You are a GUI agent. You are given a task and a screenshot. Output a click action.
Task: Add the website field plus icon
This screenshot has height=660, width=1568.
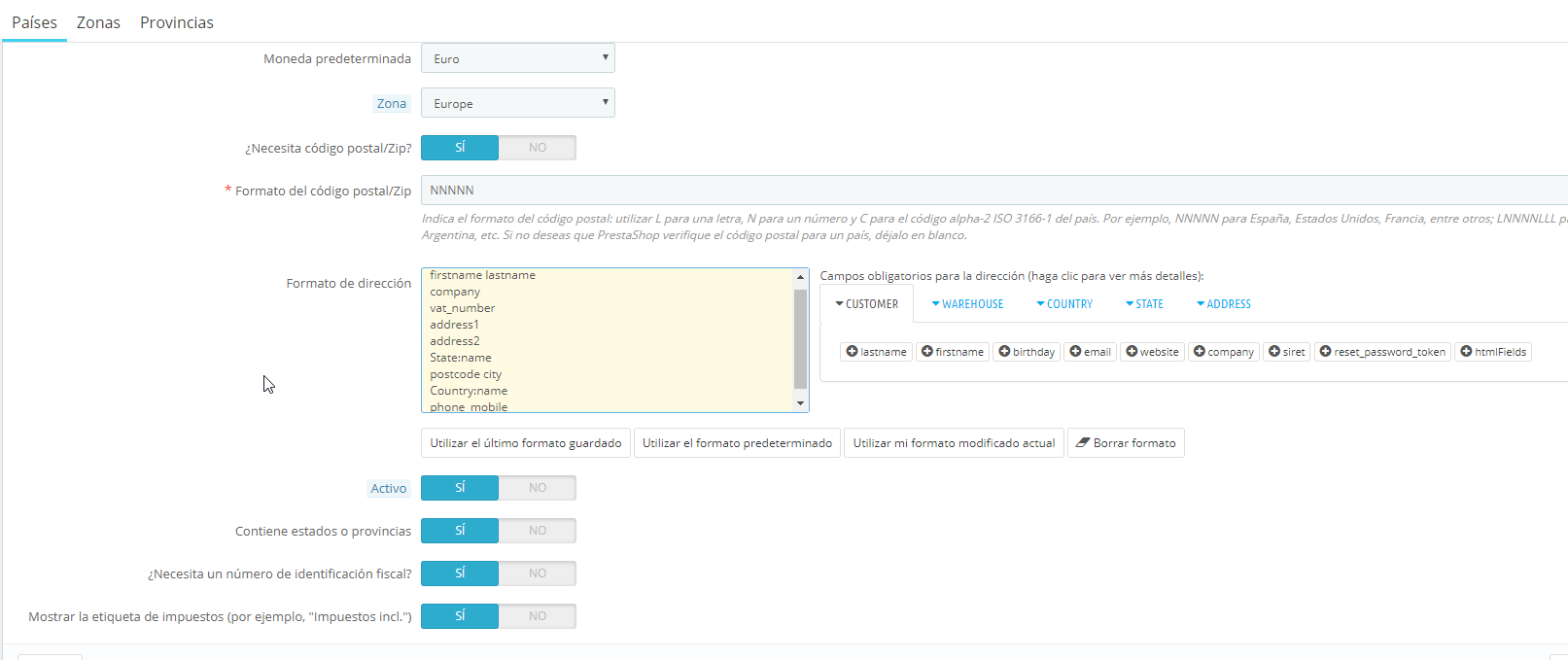(x=1132, y=351)
